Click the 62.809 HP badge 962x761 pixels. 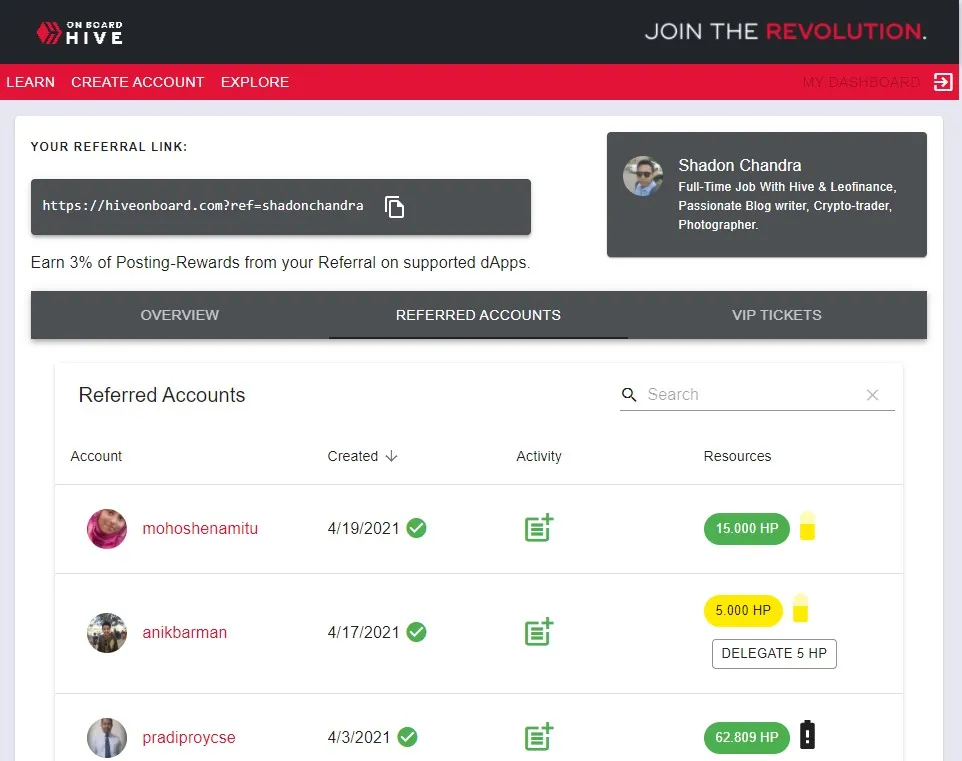(747, 737)
